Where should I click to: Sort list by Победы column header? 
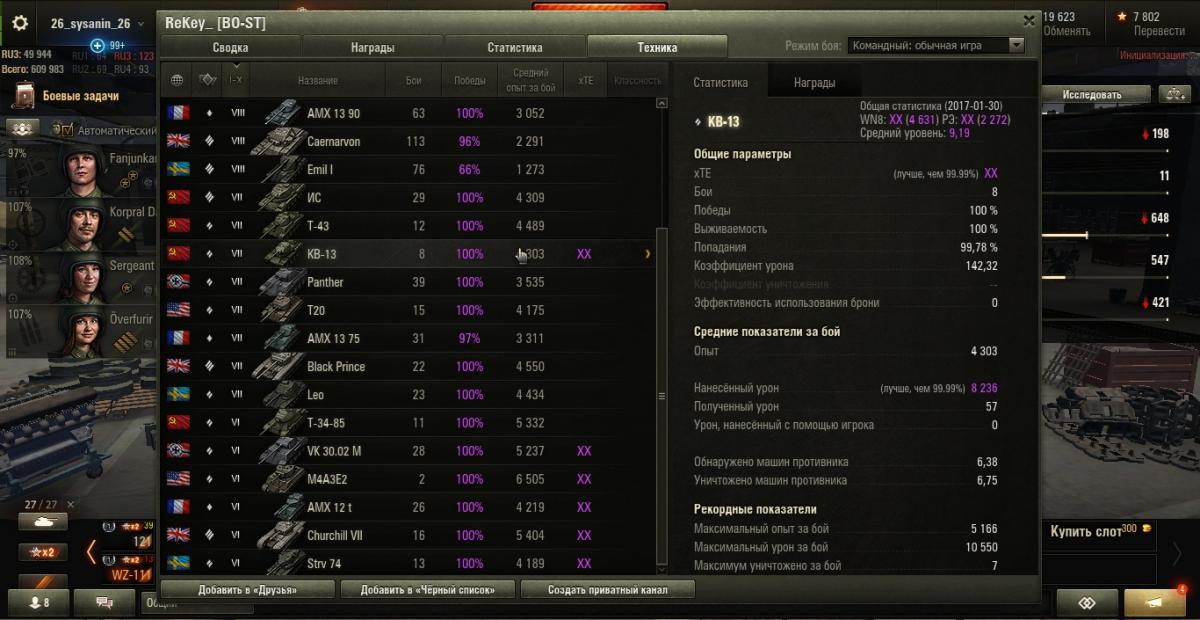470,80
